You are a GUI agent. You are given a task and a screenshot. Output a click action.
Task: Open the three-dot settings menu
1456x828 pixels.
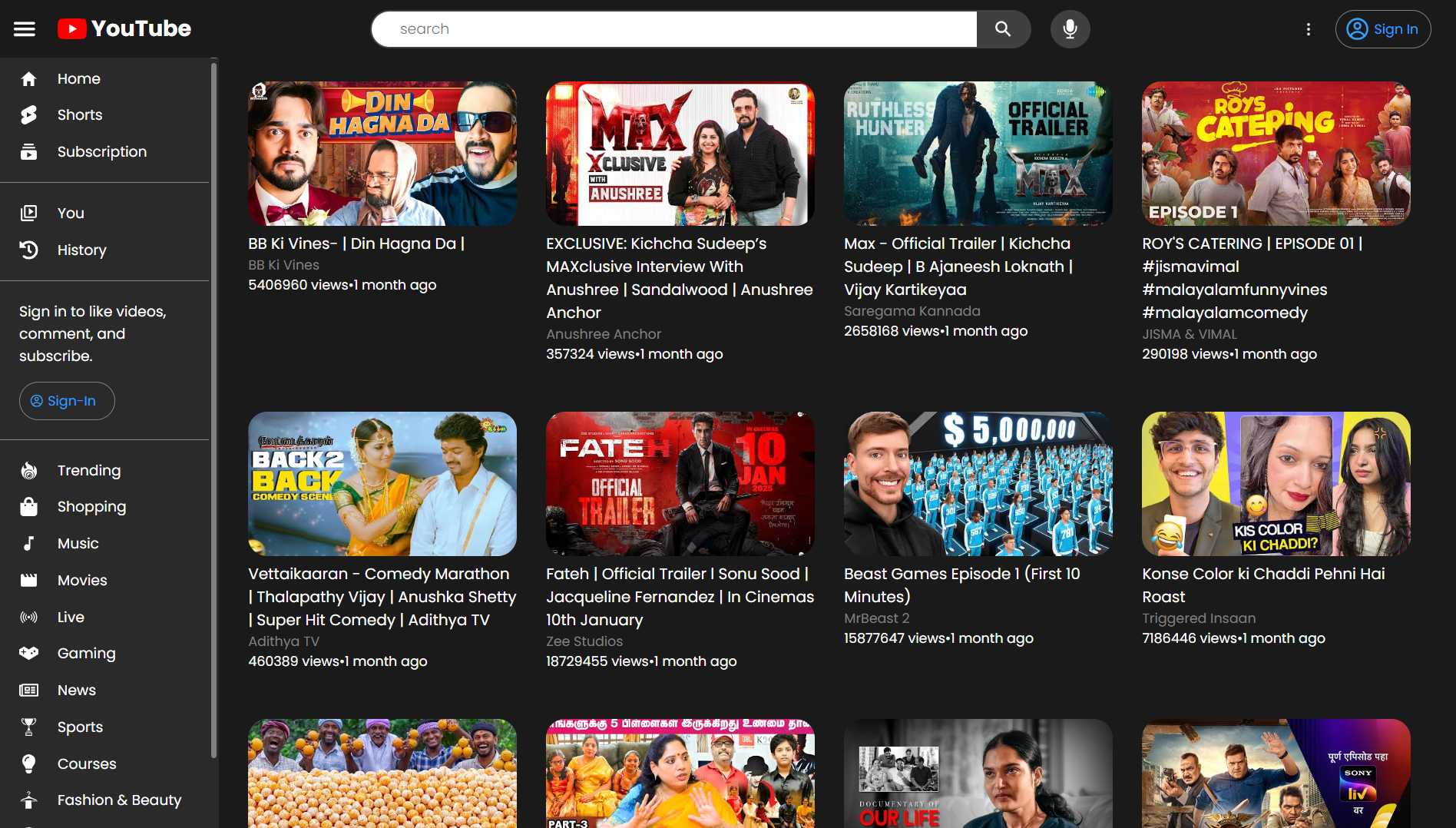(x=1309, y=29)
